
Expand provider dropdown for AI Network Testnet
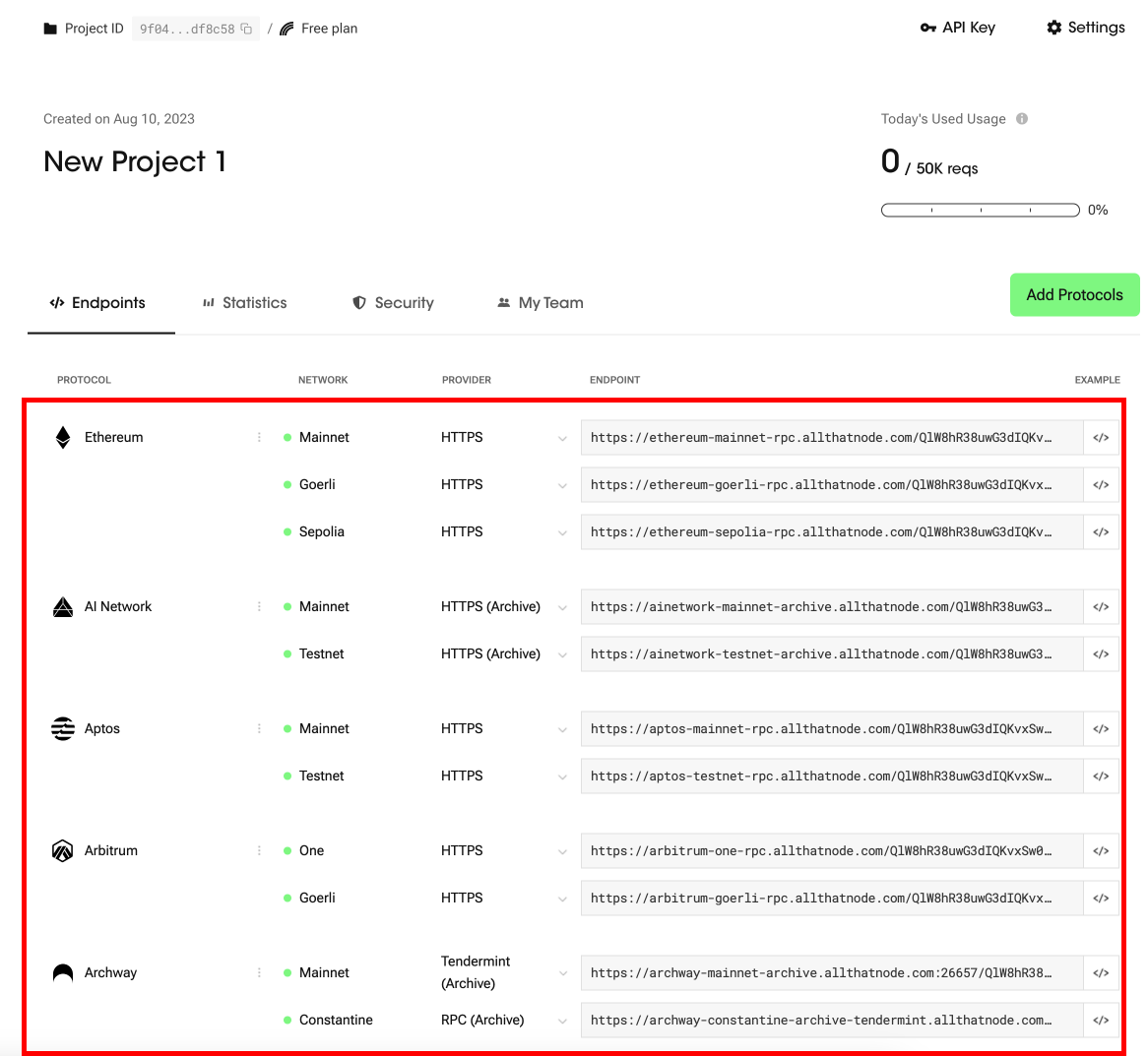562,655
